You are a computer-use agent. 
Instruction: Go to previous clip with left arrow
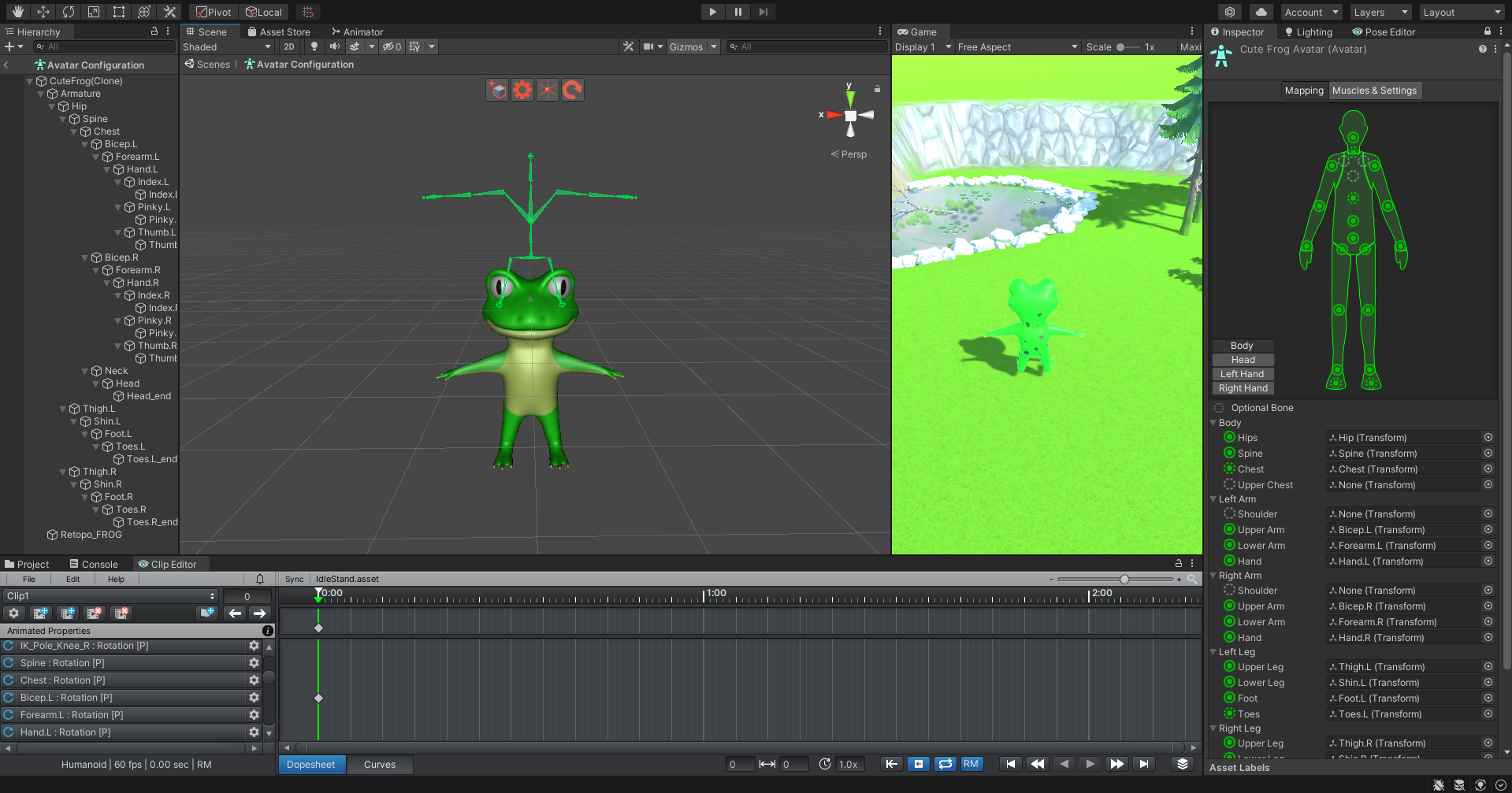235,613
